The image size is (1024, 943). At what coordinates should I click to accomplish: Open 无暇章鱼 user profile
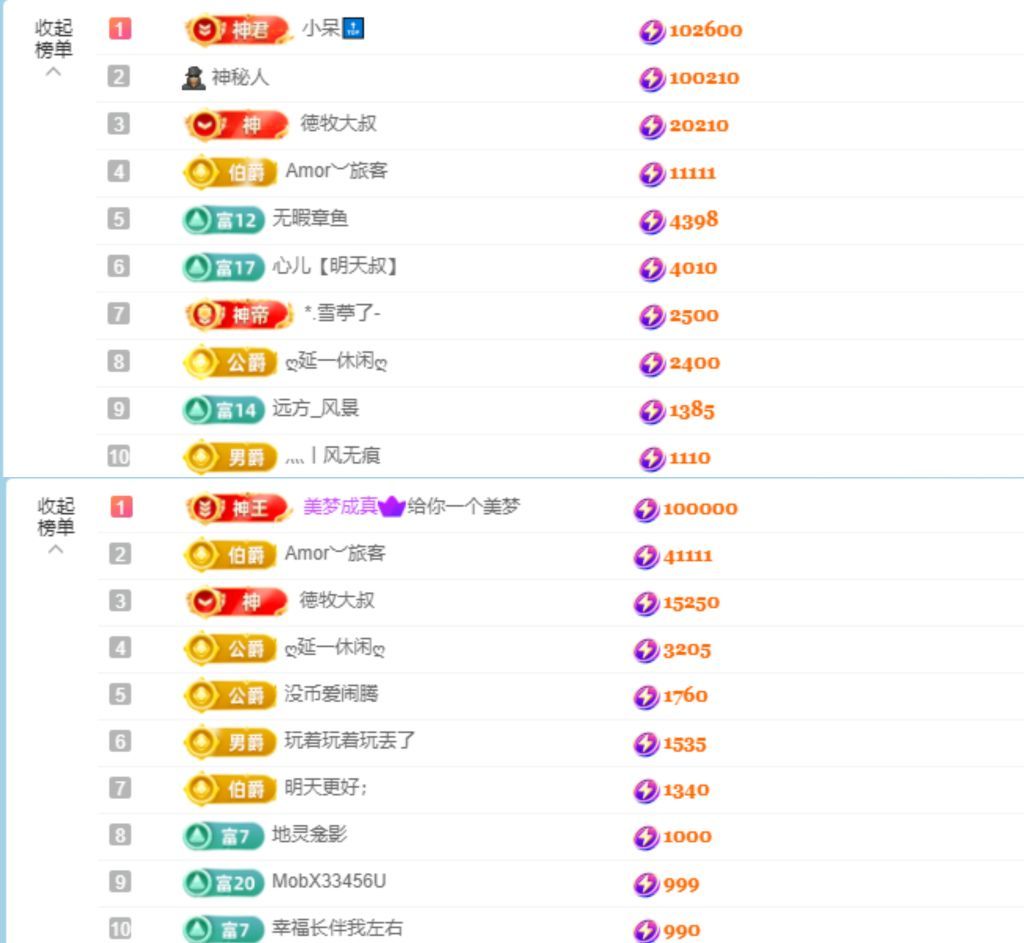pyautogui.click(x=310, y=218)
